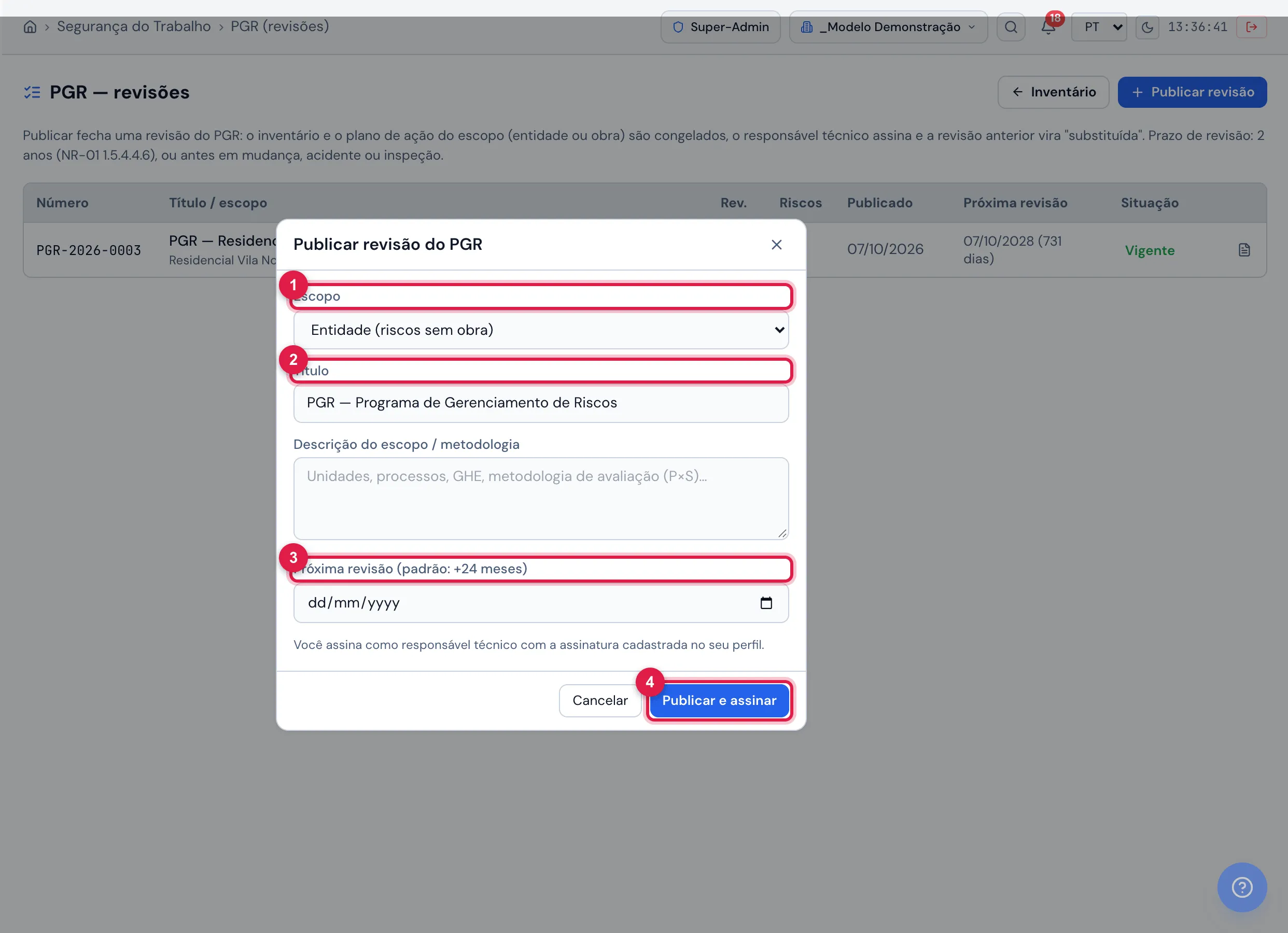Open the PT language selector
Image resolution: width=1288 pixels, height=933 pixels.
pyautogui.click(x=1098, y=27)
